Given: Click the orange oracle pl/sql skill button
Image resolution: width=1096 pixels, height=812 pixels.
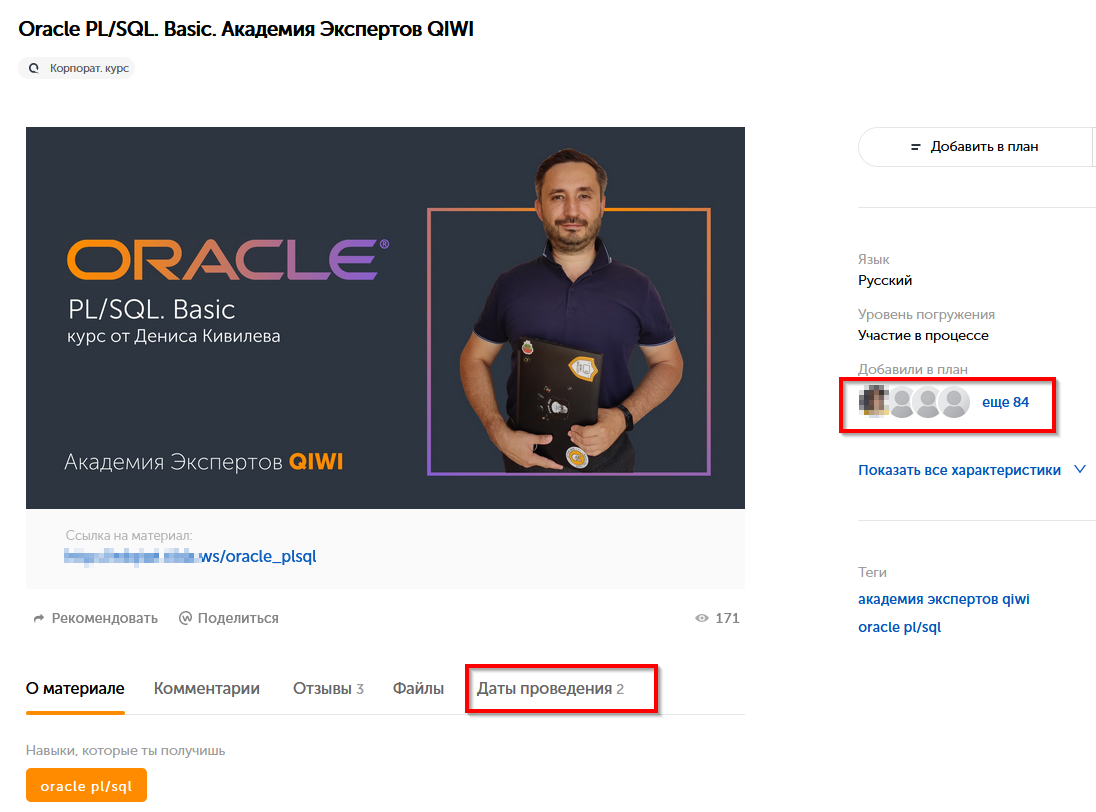Looking at the screenshot, I should (x=86, y=786).
